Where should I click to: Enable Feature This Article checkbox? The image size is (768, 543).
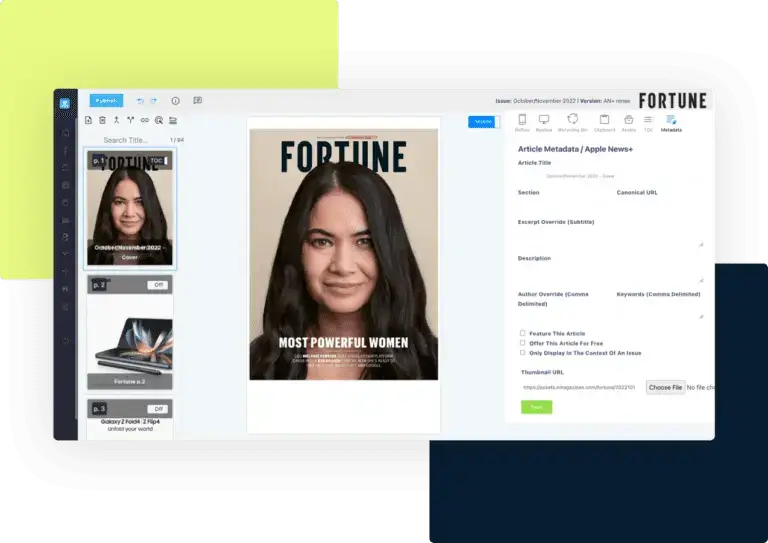[x=522, y=333]
